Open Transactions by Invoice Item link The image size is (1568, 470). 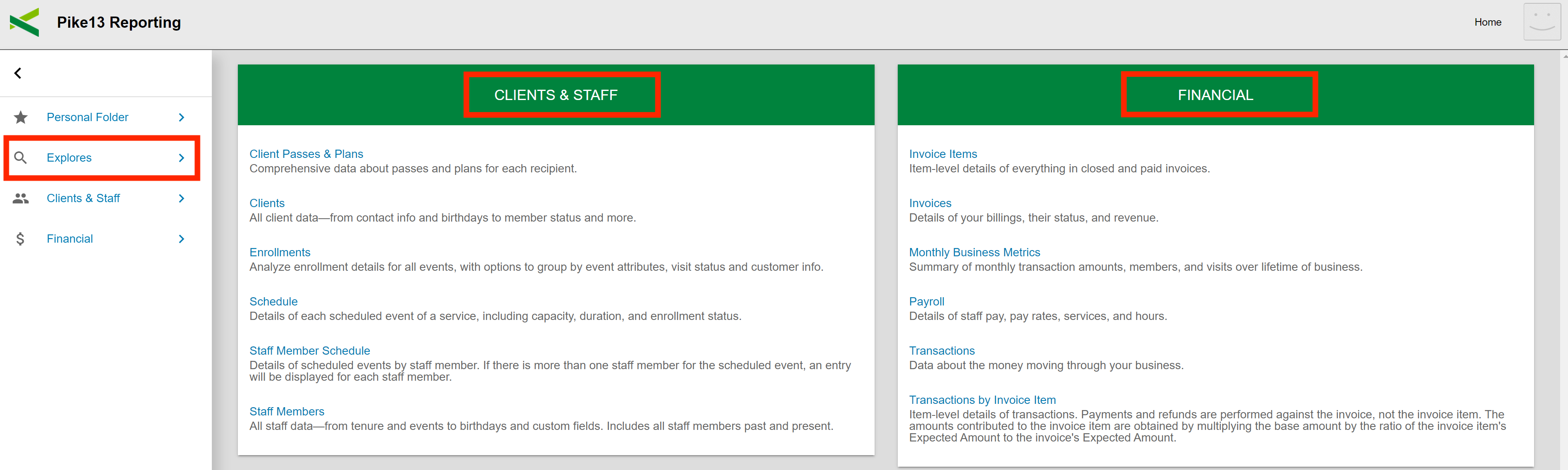pyautogui.click(x=982, y=400)
